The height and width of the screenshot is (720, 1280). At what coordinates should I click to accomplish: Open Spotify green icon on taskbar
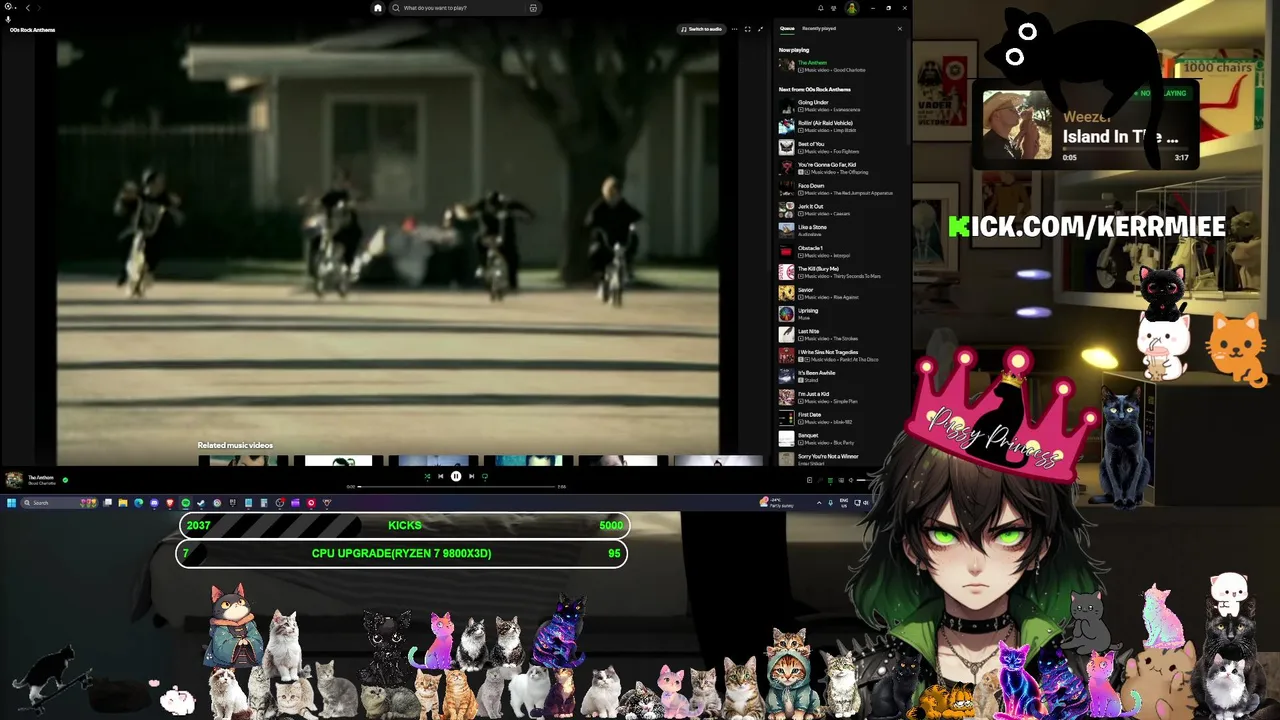point(185,503)
